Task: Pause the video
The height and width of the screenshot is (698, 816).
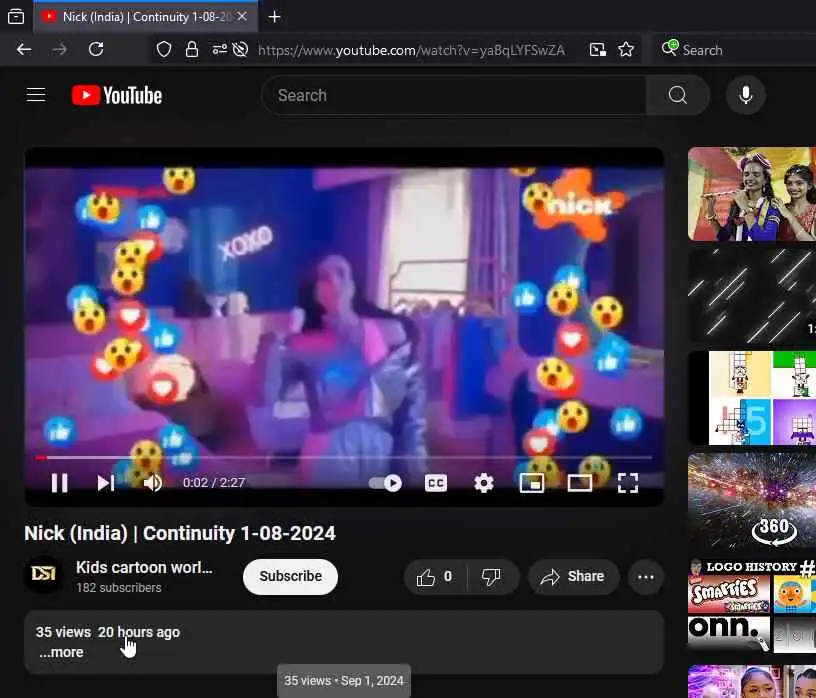Action: click(59, 483)
